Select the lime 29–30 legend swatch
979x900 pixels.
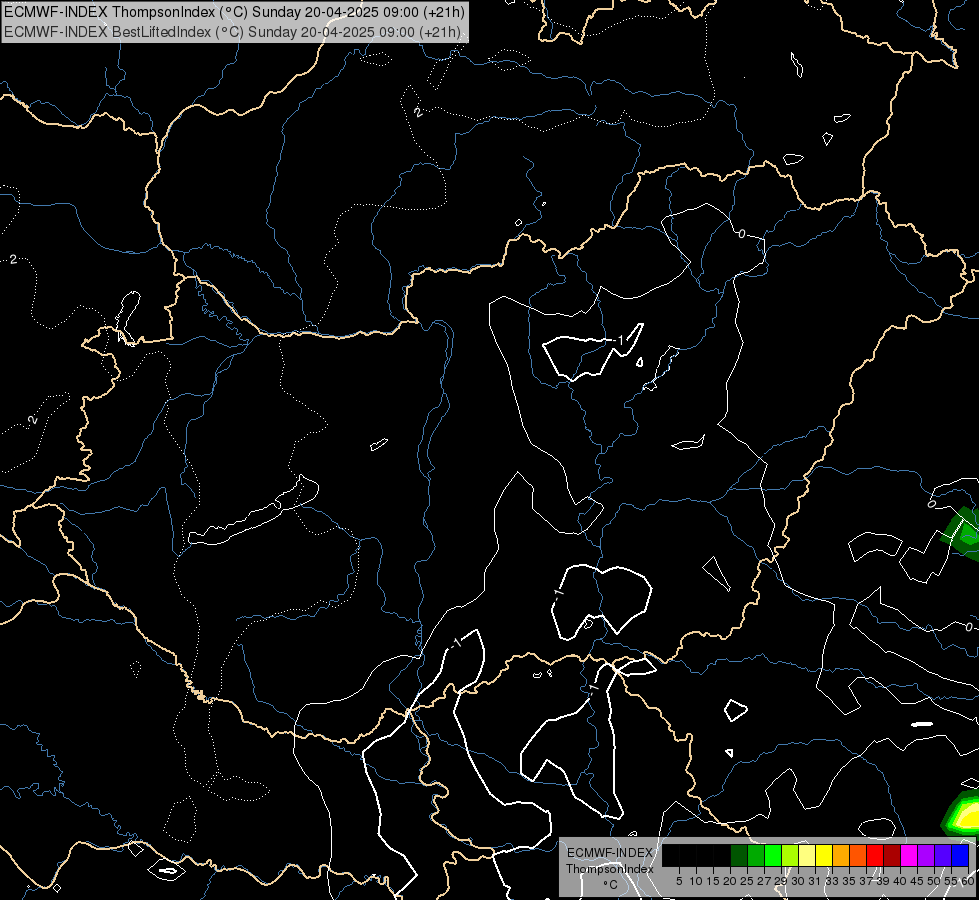[790, 855]
